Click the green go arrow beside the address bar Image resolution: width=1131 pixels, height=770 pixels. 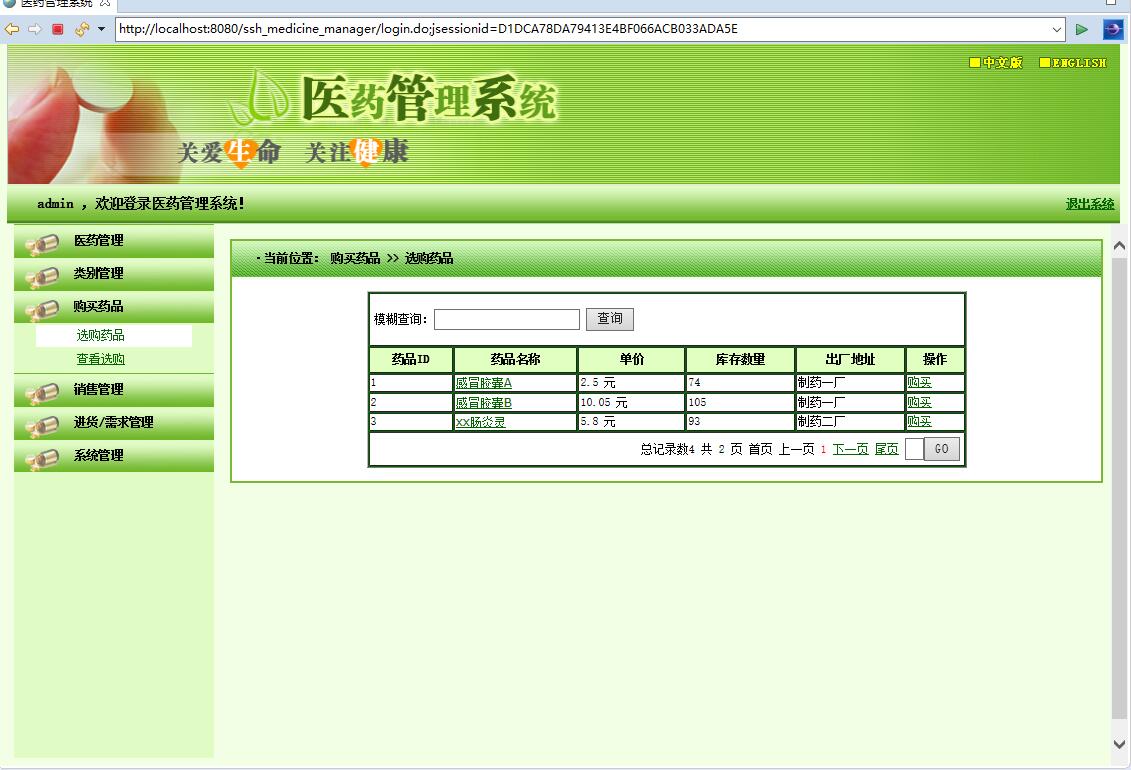pyautogui.click(x=1081, y=29)
